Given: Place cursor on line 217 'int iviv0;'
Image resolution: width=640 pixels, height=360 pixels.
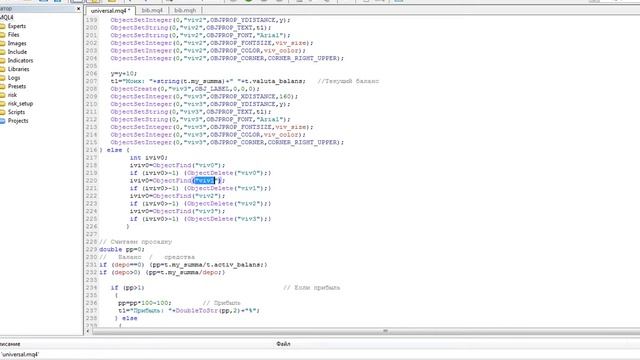Looking at the screenshot, I should coord(149,158).
